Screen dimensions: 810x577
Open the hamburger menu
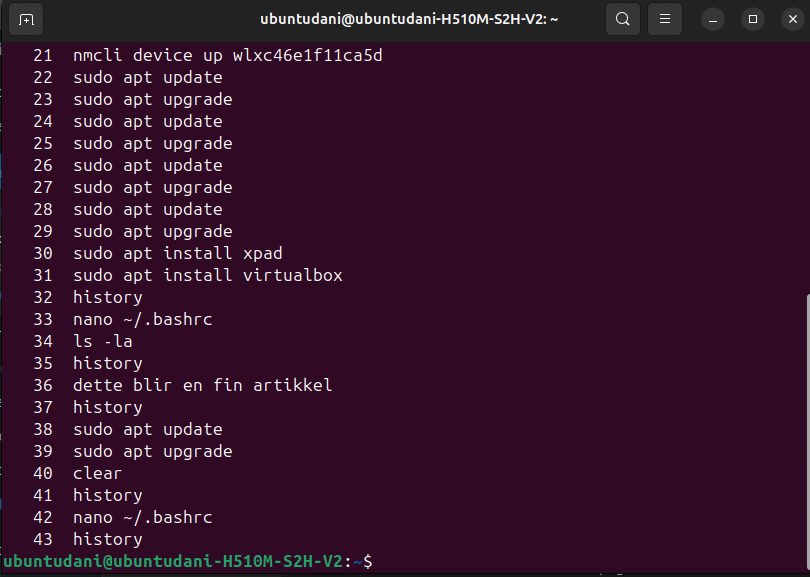click(665, 20)
